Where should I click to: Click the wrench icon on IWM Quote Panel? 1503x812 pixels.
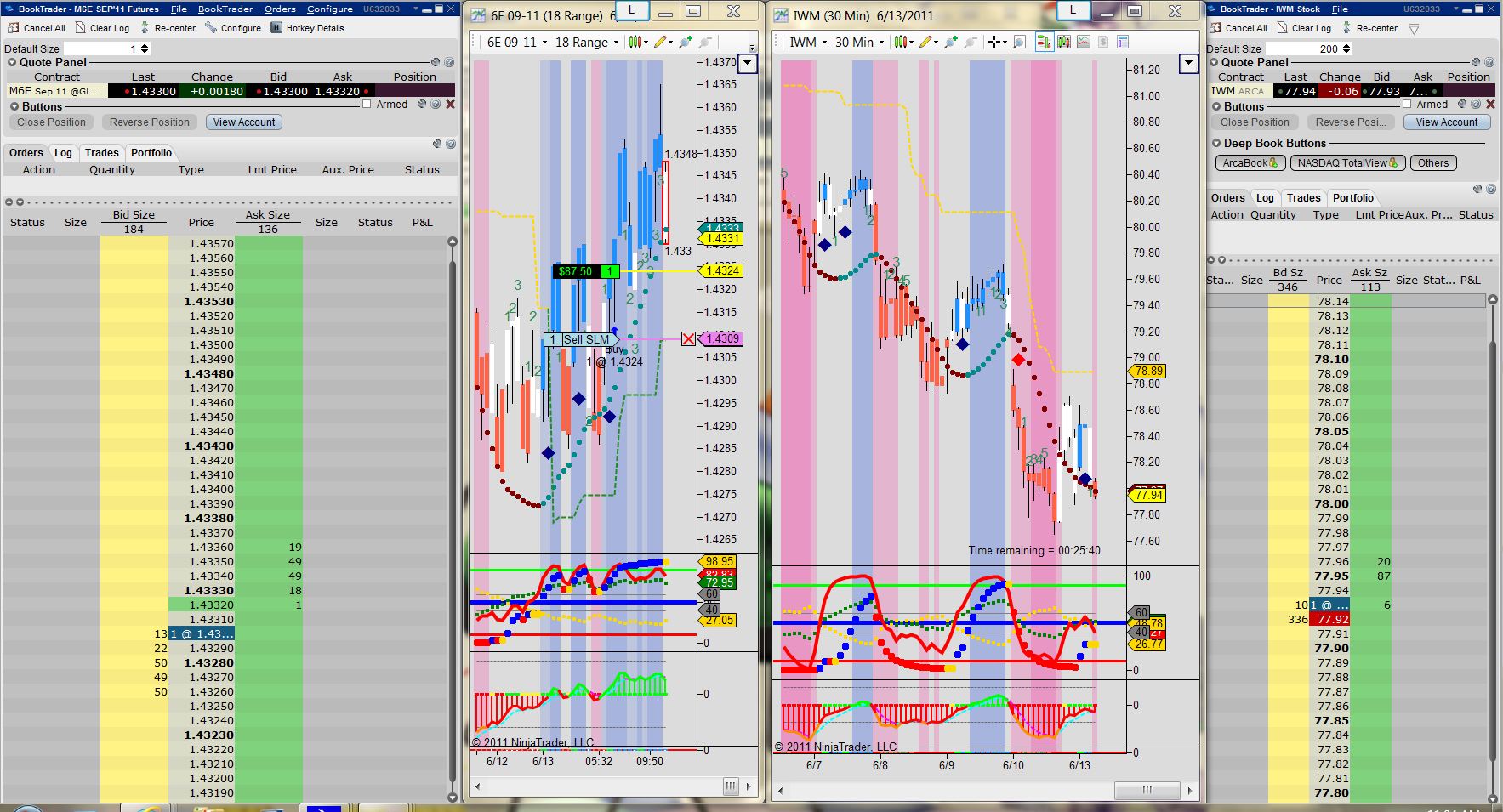point(1477,62)
